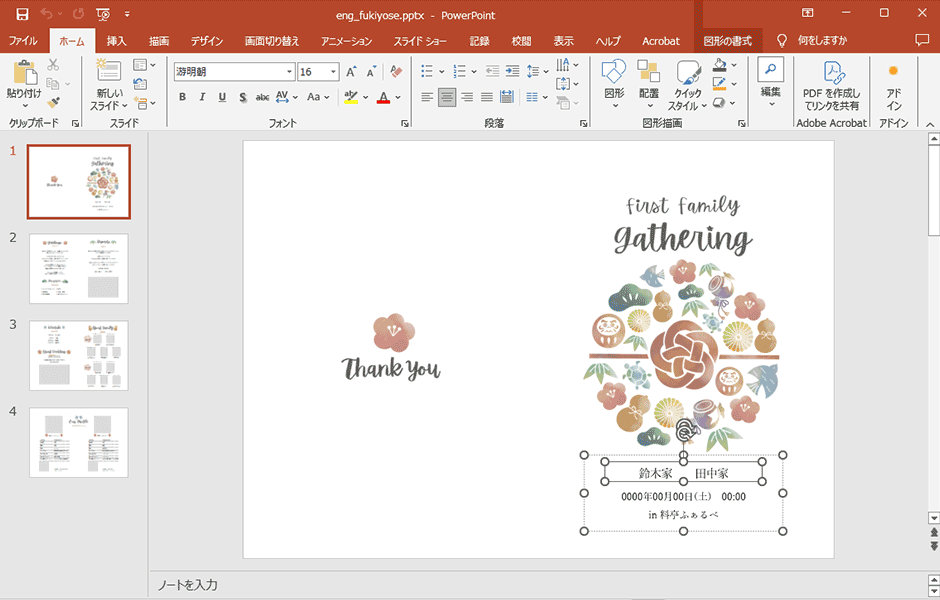Screen dimensions: 940x600
Task: Click the Save icon in title bar
Action: [22, 13]
